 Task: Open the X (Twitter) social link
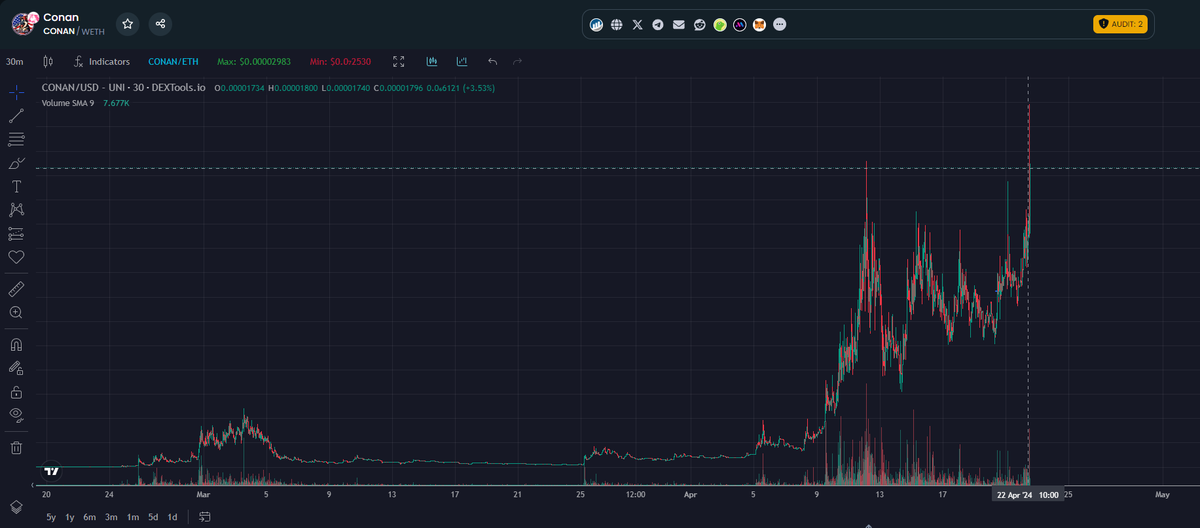click(638, 24)
